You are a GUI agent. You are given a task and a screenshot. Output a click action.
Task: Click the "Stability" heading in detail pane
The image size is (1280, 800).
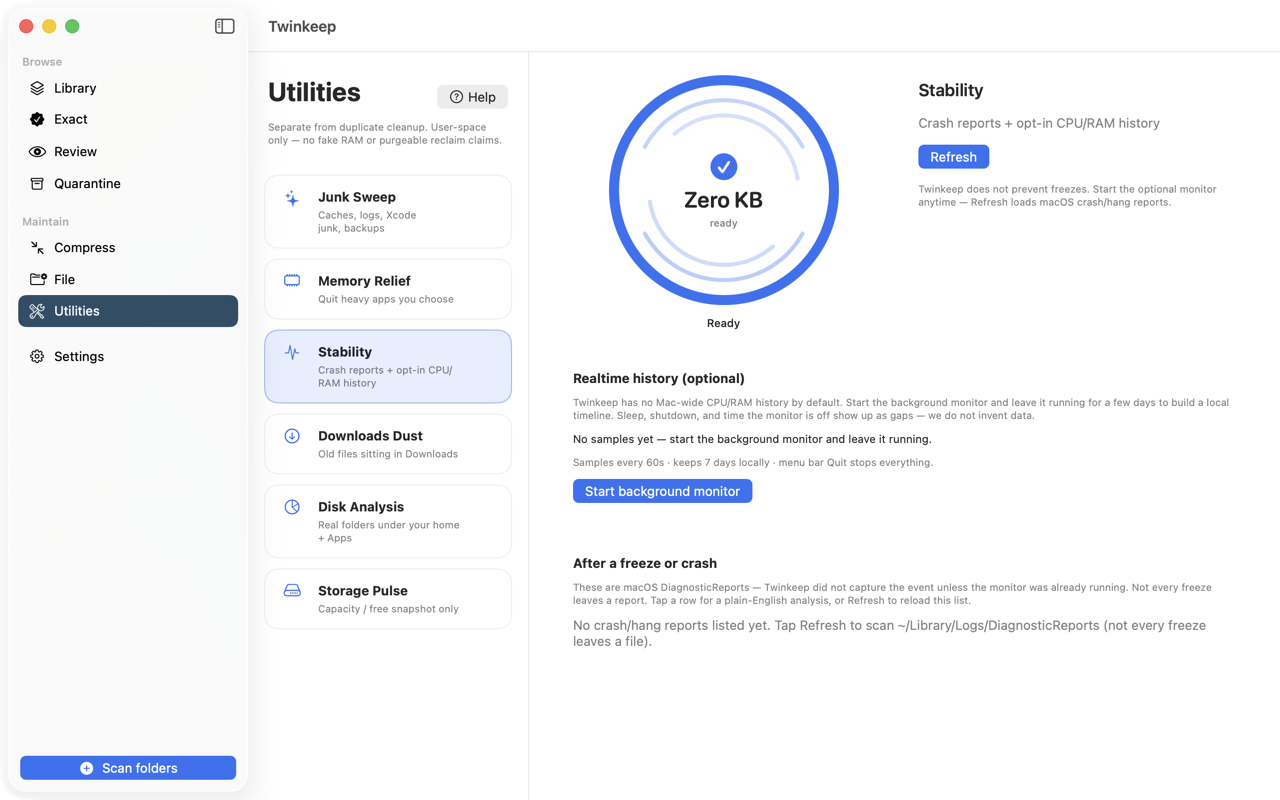tap(951, 90)
